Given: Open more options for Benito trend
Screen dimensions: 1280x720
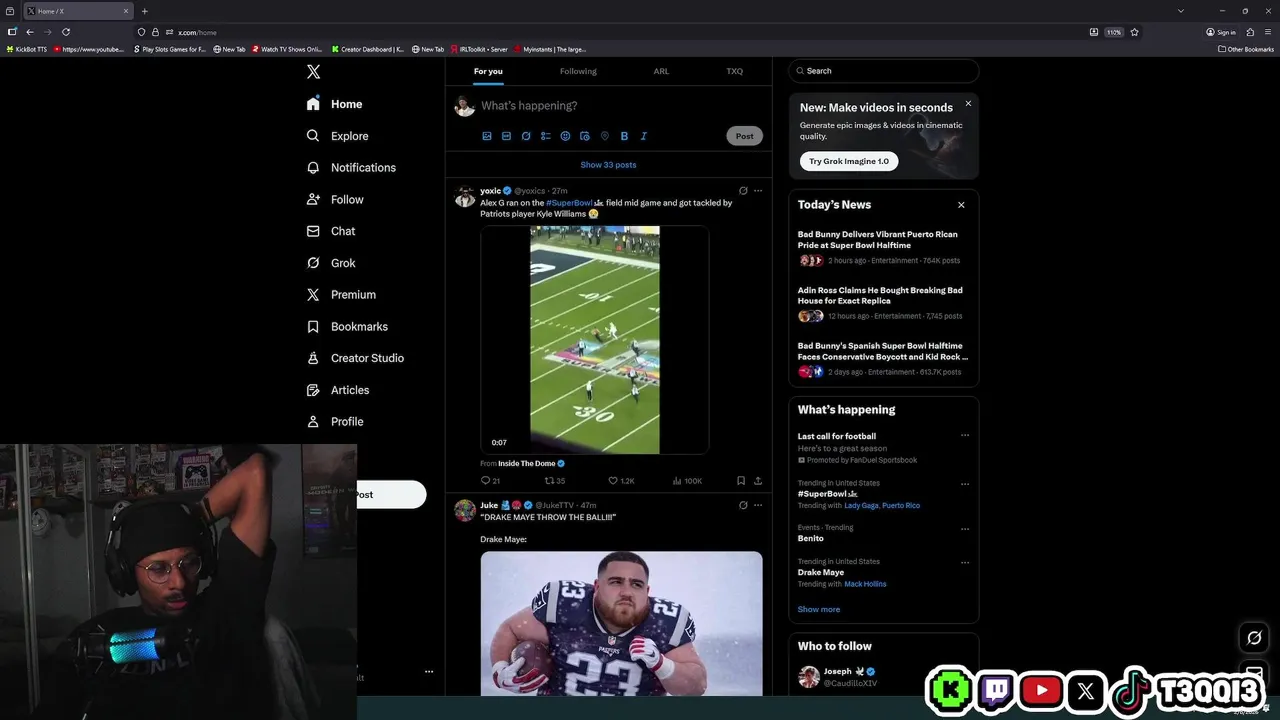Looking at the screenshot, I should tap(965, 528).
